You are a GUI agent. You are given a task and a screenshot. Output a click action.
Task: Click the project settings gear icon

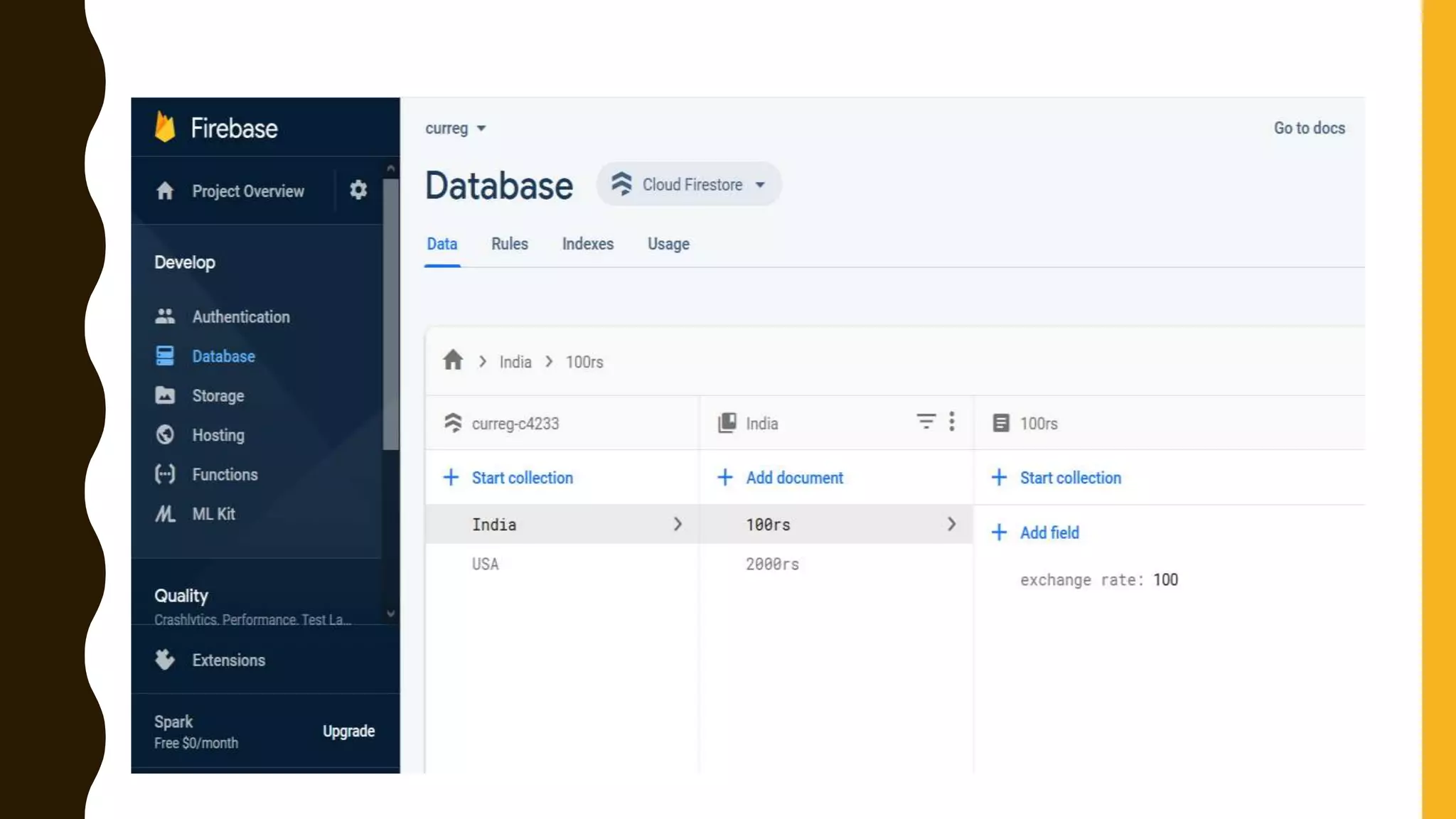[x=358, y=190]
